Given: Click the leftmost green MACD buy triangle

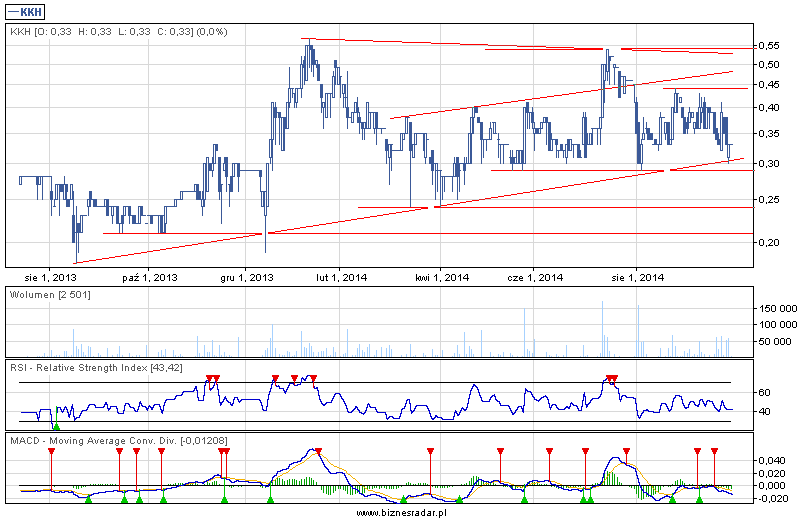Looking at the screenshot, I should click(88, 498).
